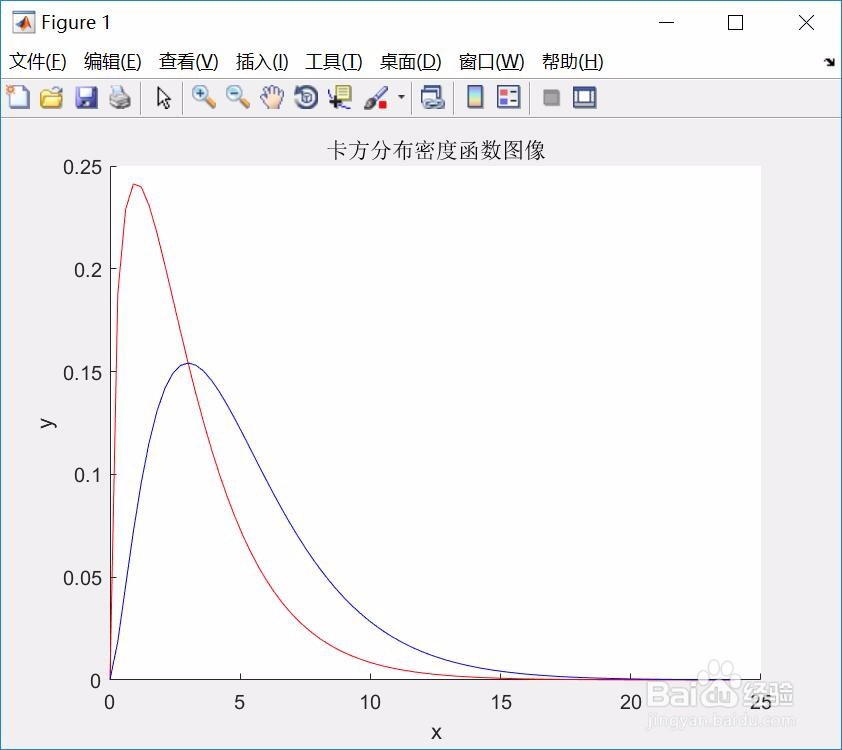Image resolution: width=842 pixels, height=750 pixels.
Task: Click the dock figure arrow in the menu bar
Action: pyautogui.click(x=829, y=62)
